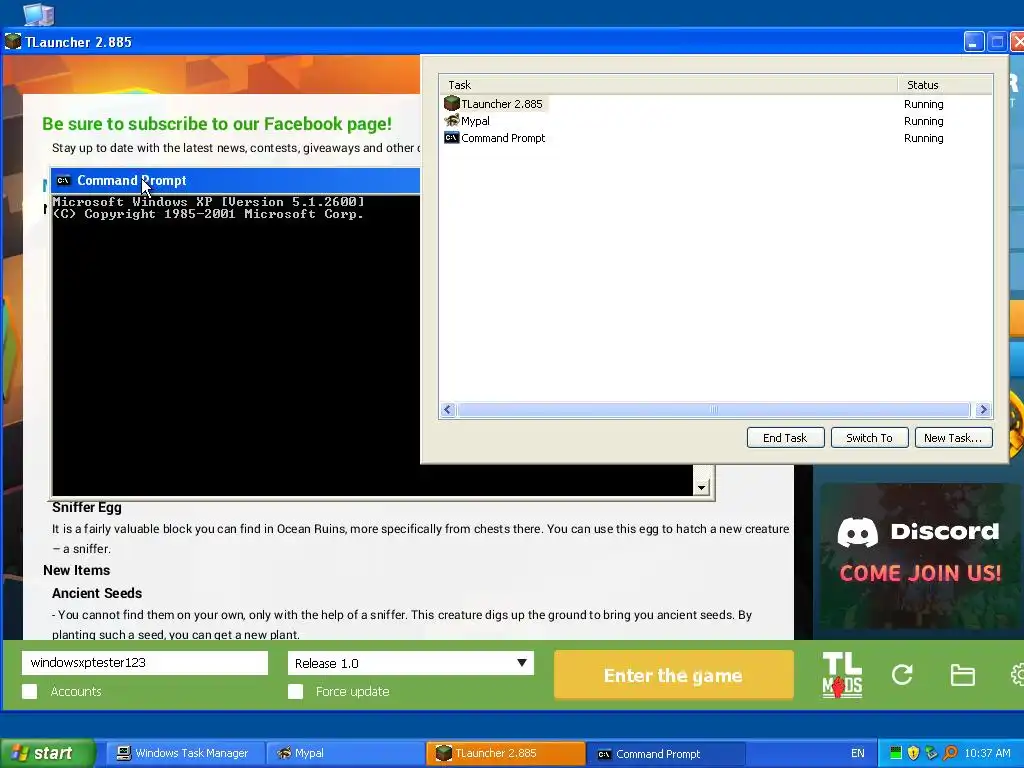The height and width of the screenshot is (768, 1024).
Task: Click the Command Prompt window title bar
Action: click(x=235, y=181)
